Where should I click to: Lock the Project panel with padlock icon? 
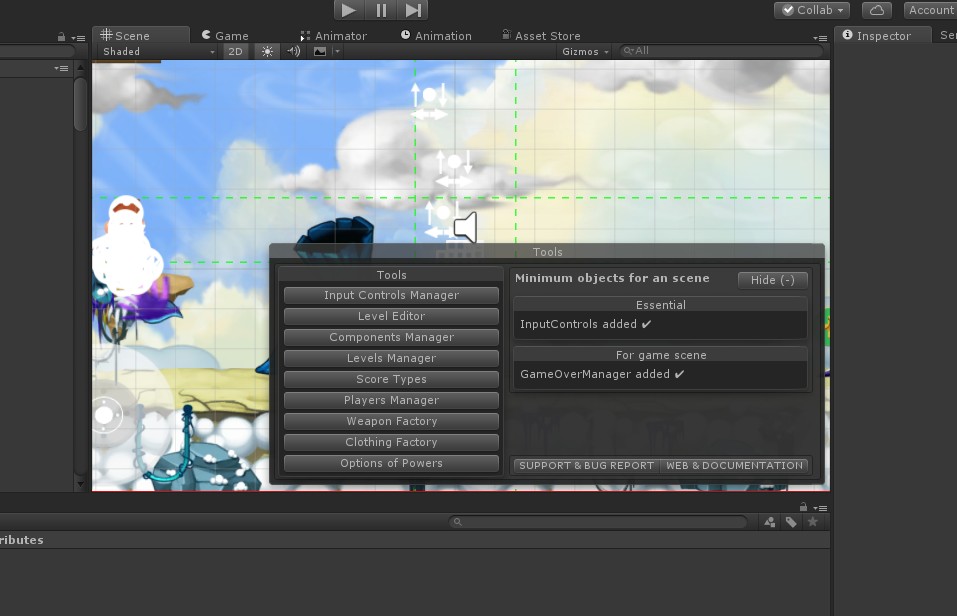pos(803,507)
